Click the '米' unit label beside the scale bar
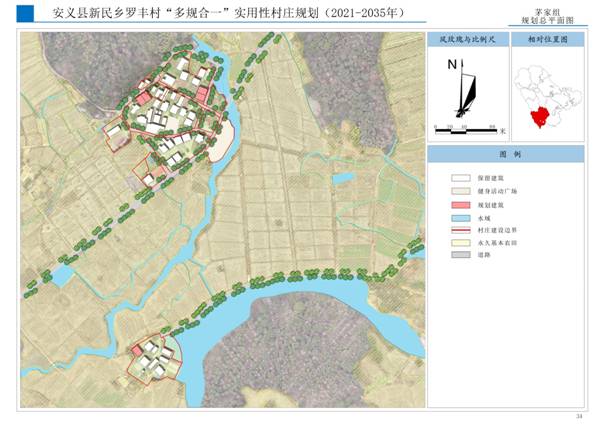Screen dimensions: 602x425 pyautogui.click(x=502, y=131)
